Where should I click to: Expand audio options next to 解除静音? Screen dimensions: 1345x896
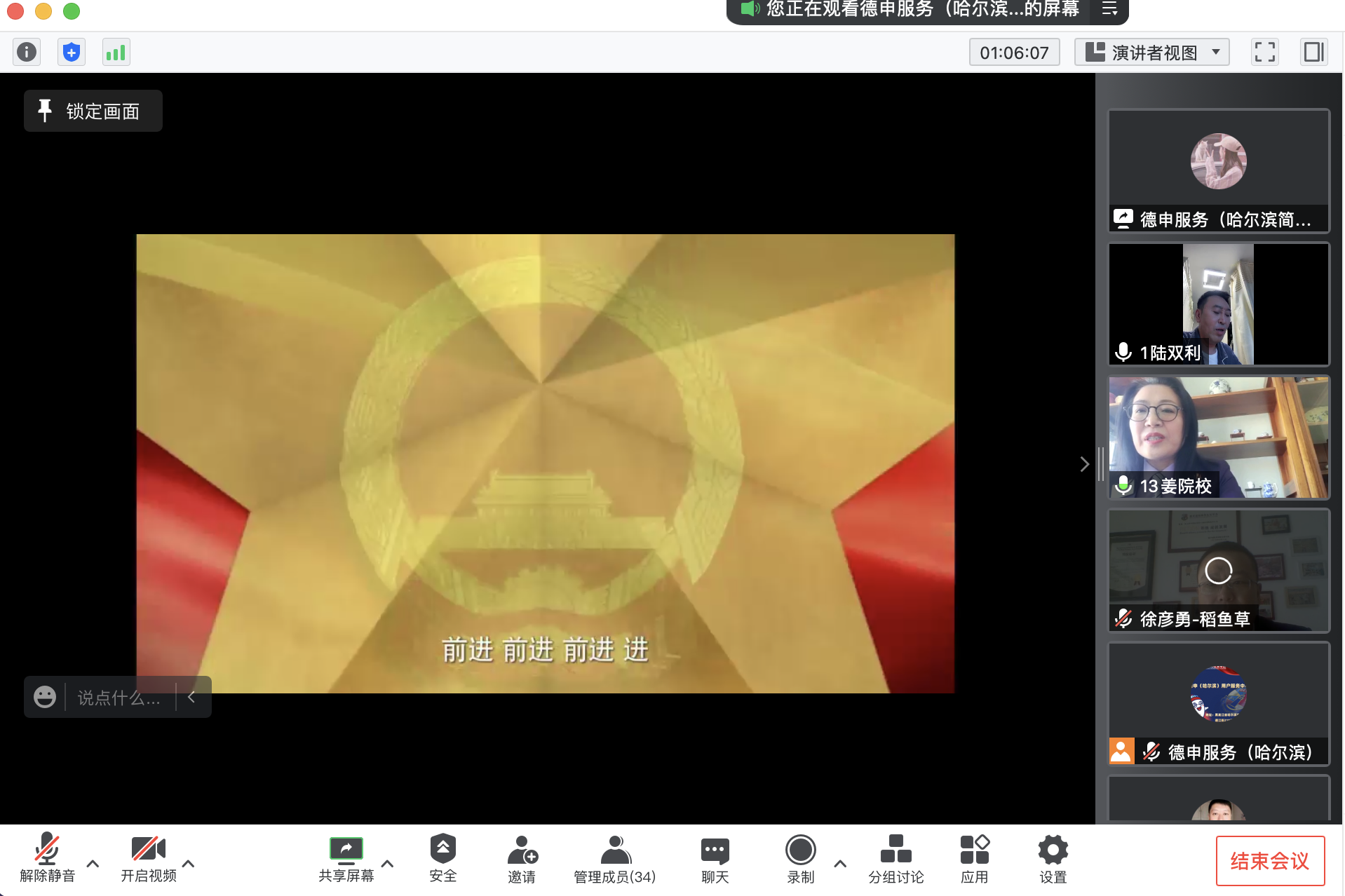pyautogui.click(x=93, y=864)
